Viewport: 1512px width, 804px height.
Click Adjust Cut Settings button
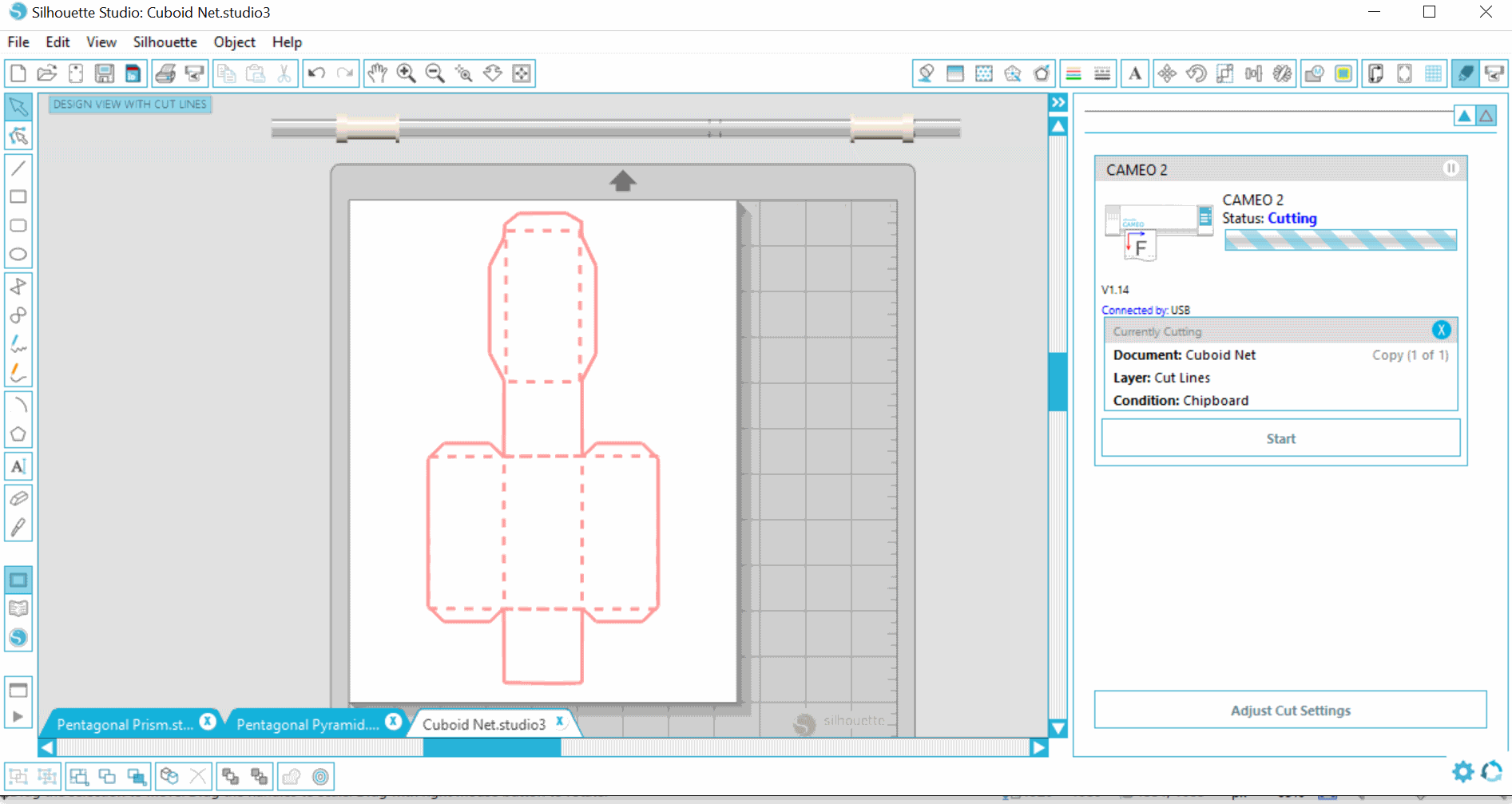1290,711
